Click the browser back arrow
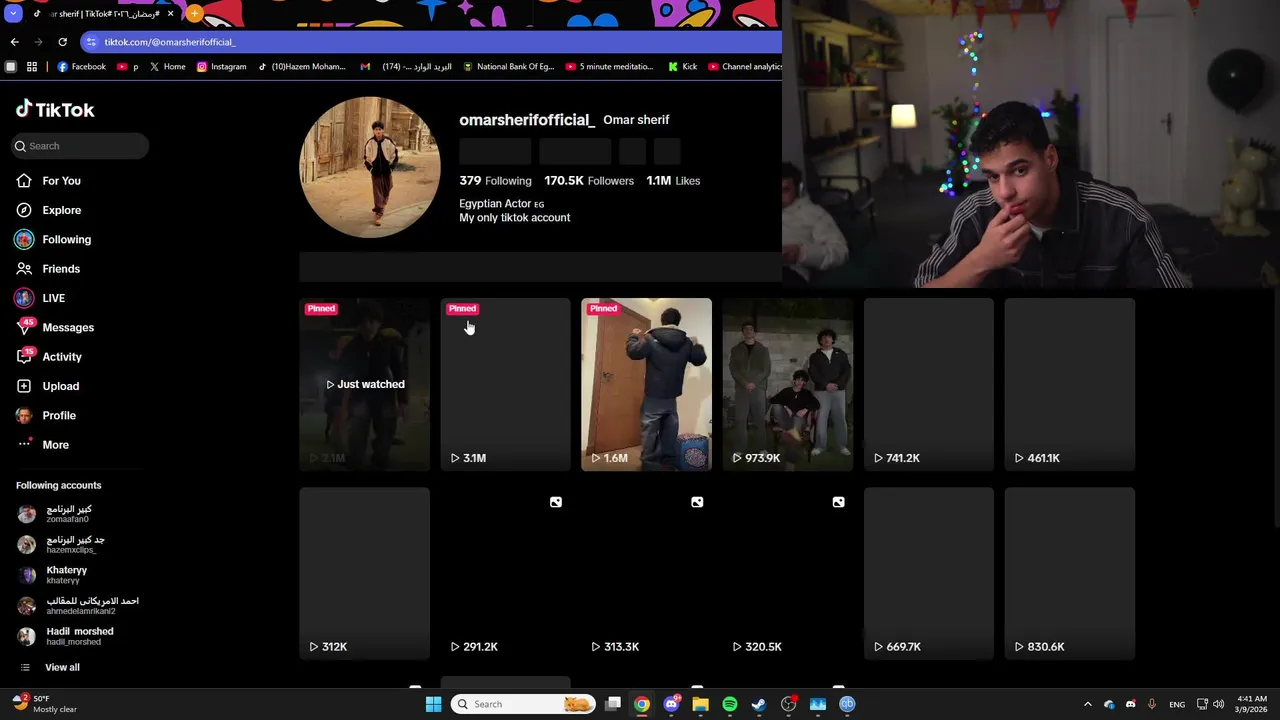The height and width of the screenshot is (720, 1280). 14,42
